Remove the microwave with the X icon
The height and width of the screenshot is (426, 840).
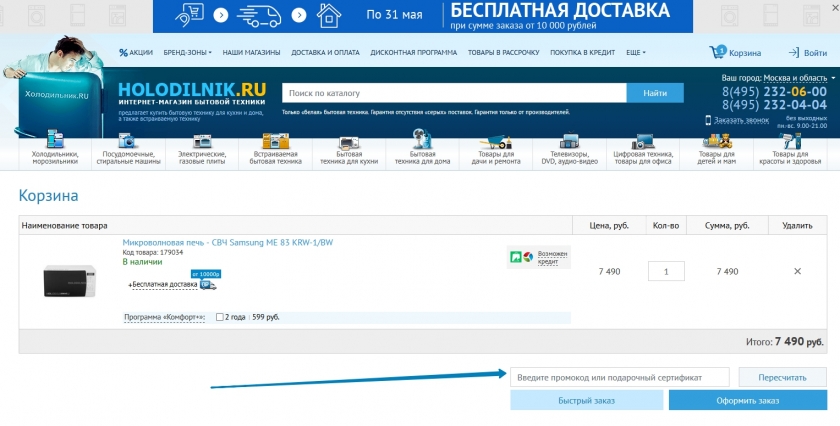[797, 271]
